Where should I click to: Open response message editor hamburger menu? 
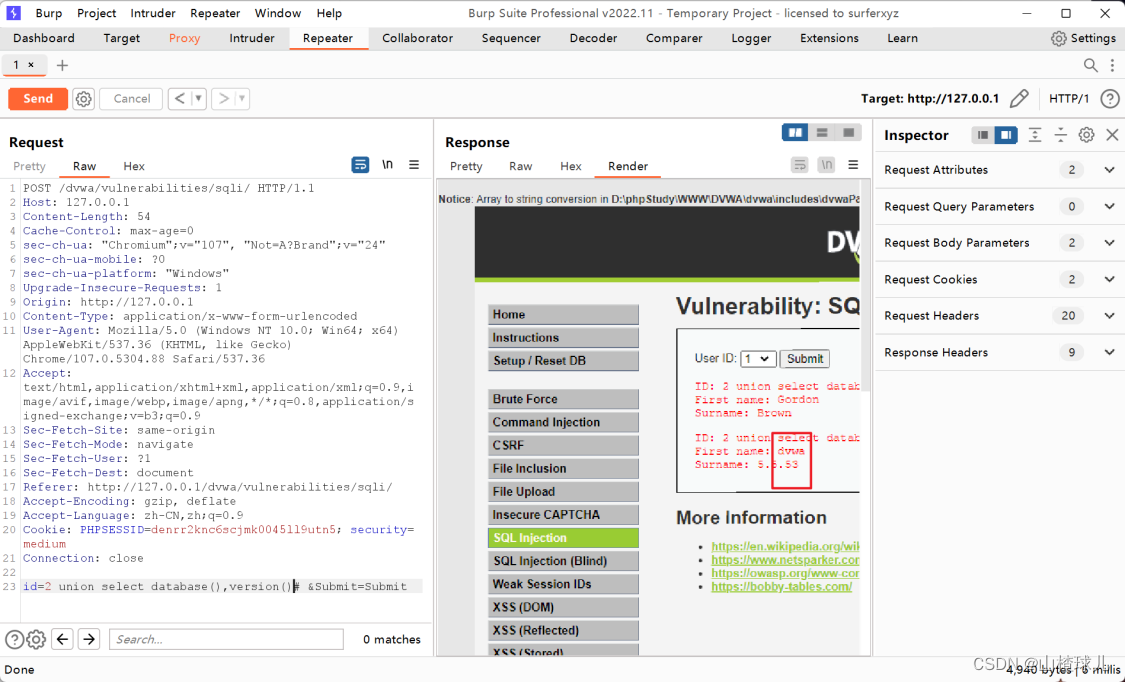point(853,164)
